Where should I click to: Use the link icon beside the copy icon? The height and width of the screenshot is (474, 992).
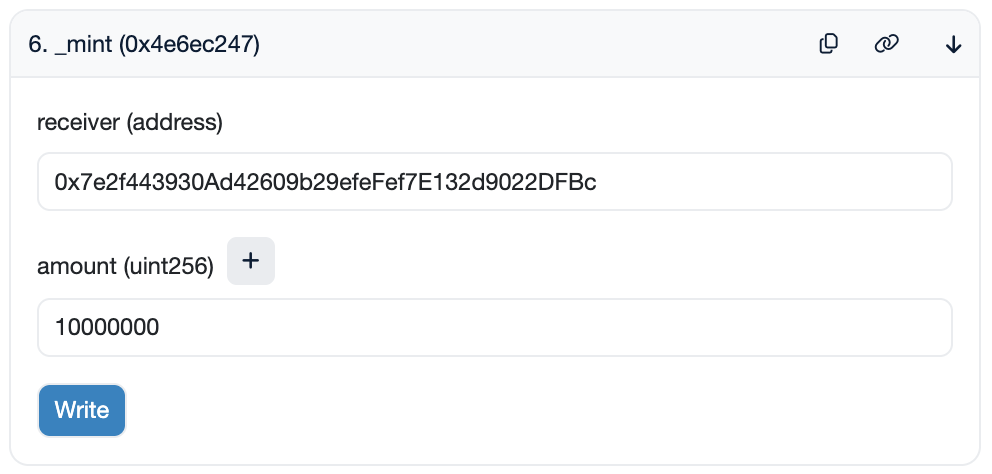point(887,44)
